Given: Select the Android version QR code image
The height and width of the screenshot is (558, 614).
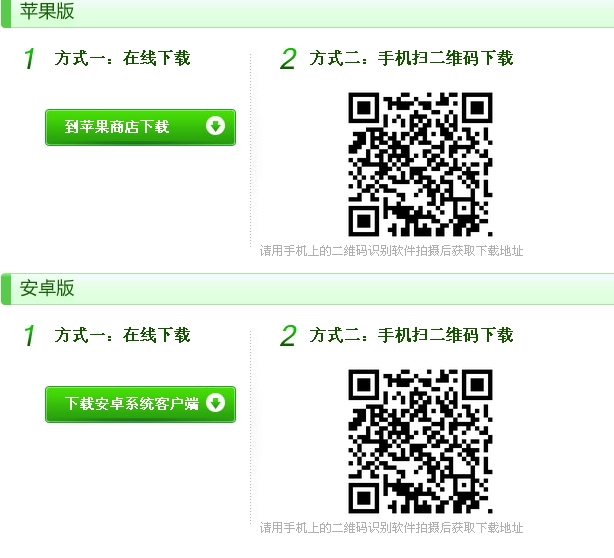Looking at the screenshot, I should 420,441.
